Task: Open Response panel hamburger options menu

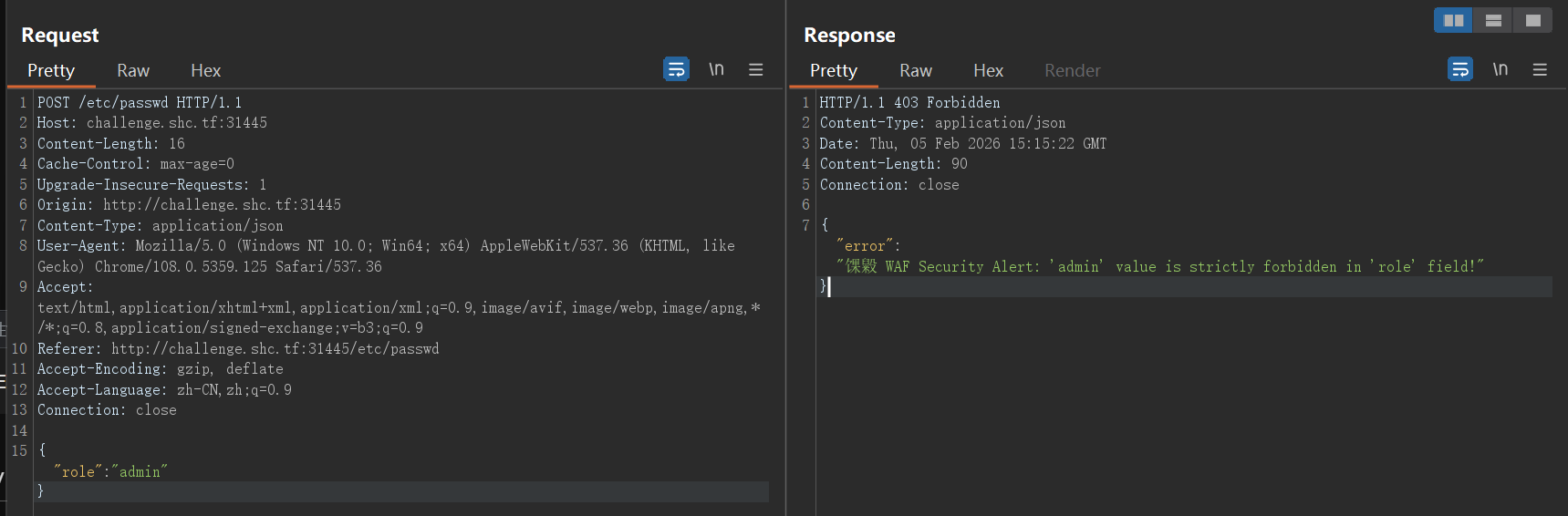Action: coord(1540,69)
